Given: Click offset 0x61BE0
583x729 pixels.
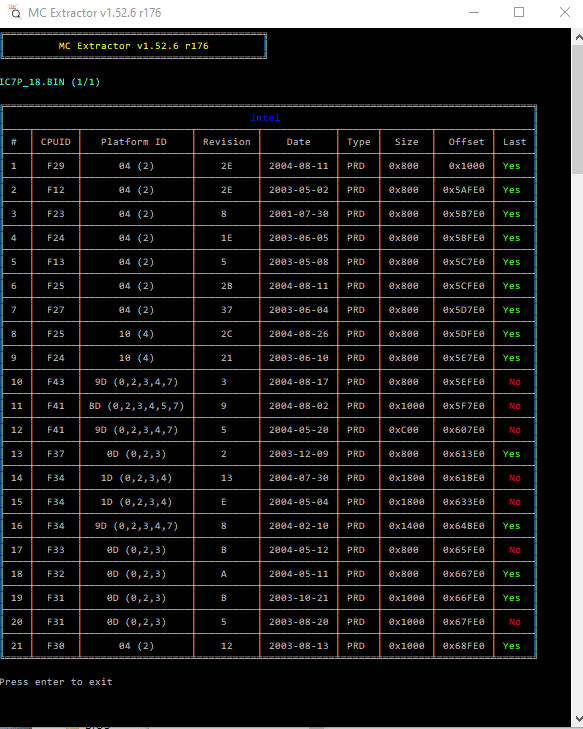Looking at the screenshot, I should (x=464, y=478).
